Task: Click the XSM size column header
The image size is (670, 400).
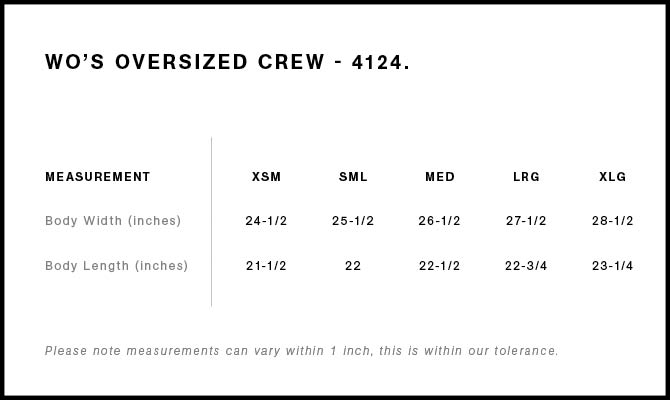Action: (266, 177)
